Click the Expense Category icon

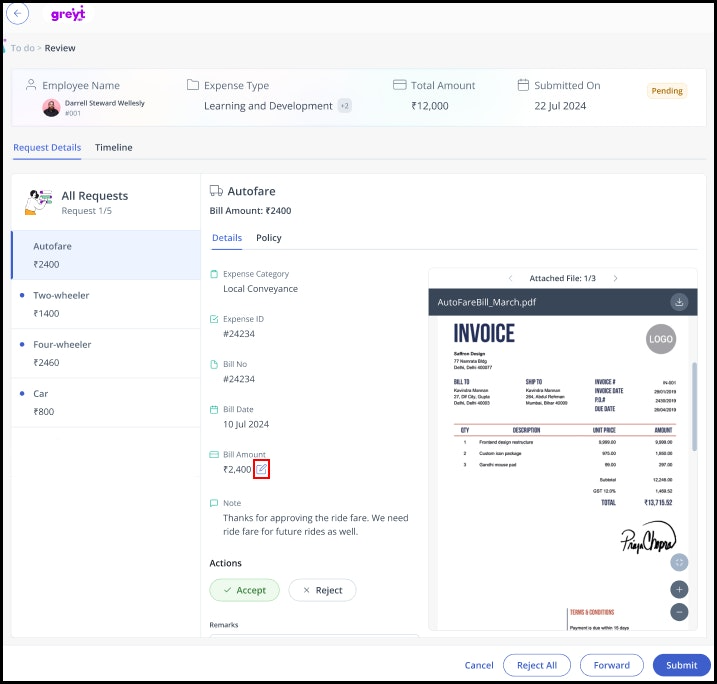click(x=214, y=274)
